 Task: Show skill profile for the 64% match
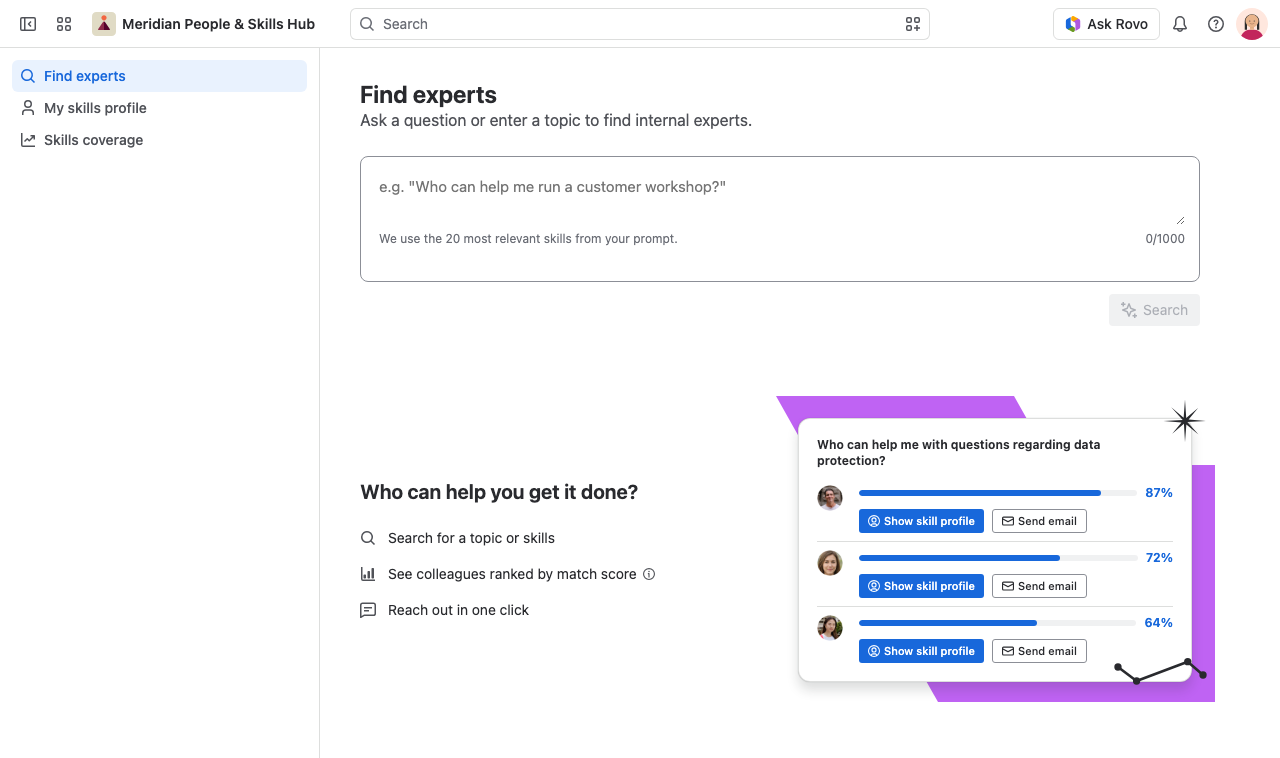coord(921,651)
